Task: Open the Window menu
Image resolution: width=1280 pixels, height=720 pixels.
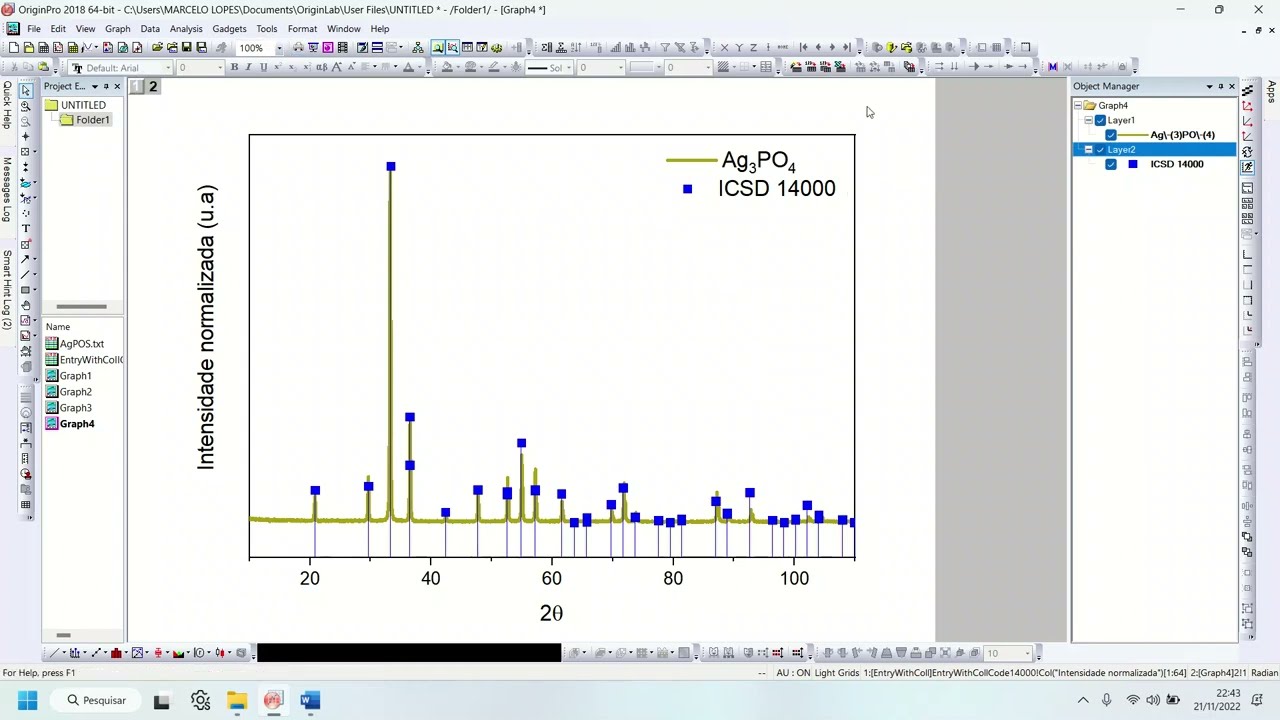Action: (x=343, y=28)
